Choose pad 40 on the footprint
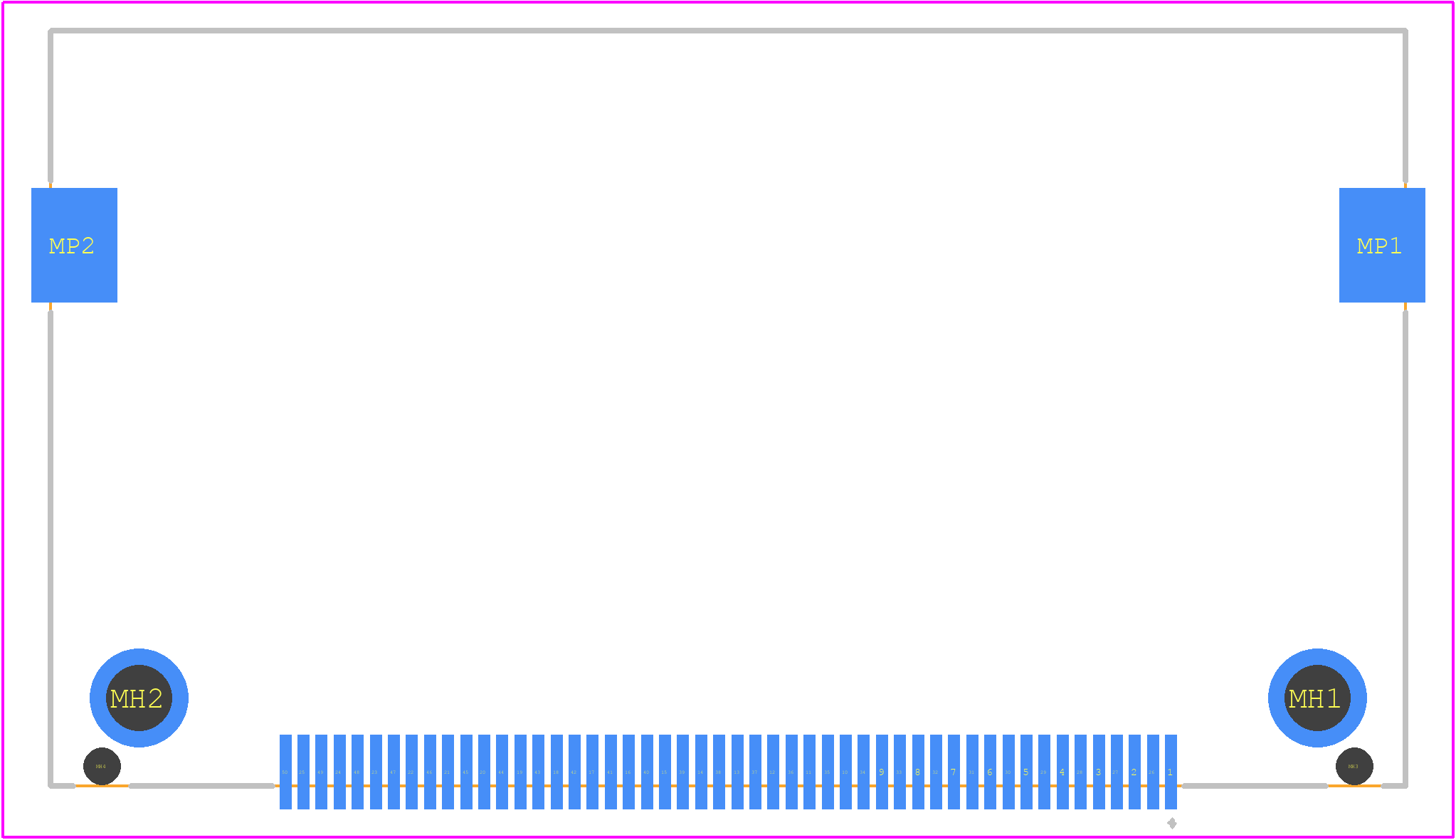The width and height of the screenshot is (1456, 840). pyautogui.click(x=647, y=772)
